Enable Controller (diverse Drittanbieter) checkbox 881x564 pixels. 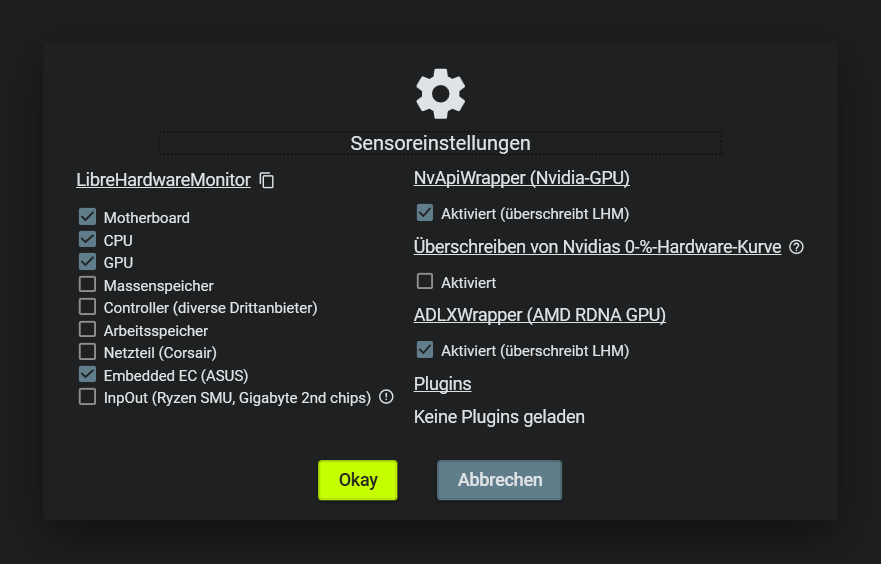pyautogui.click(x=87, y=307)
